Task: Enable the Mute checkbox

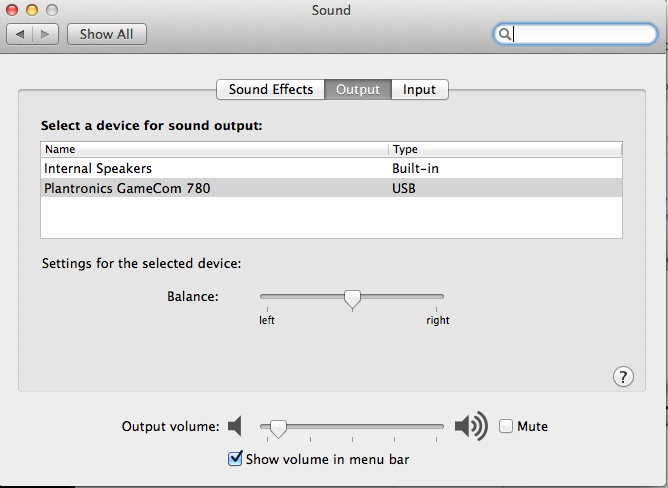Action: click(x=506, y=426)
